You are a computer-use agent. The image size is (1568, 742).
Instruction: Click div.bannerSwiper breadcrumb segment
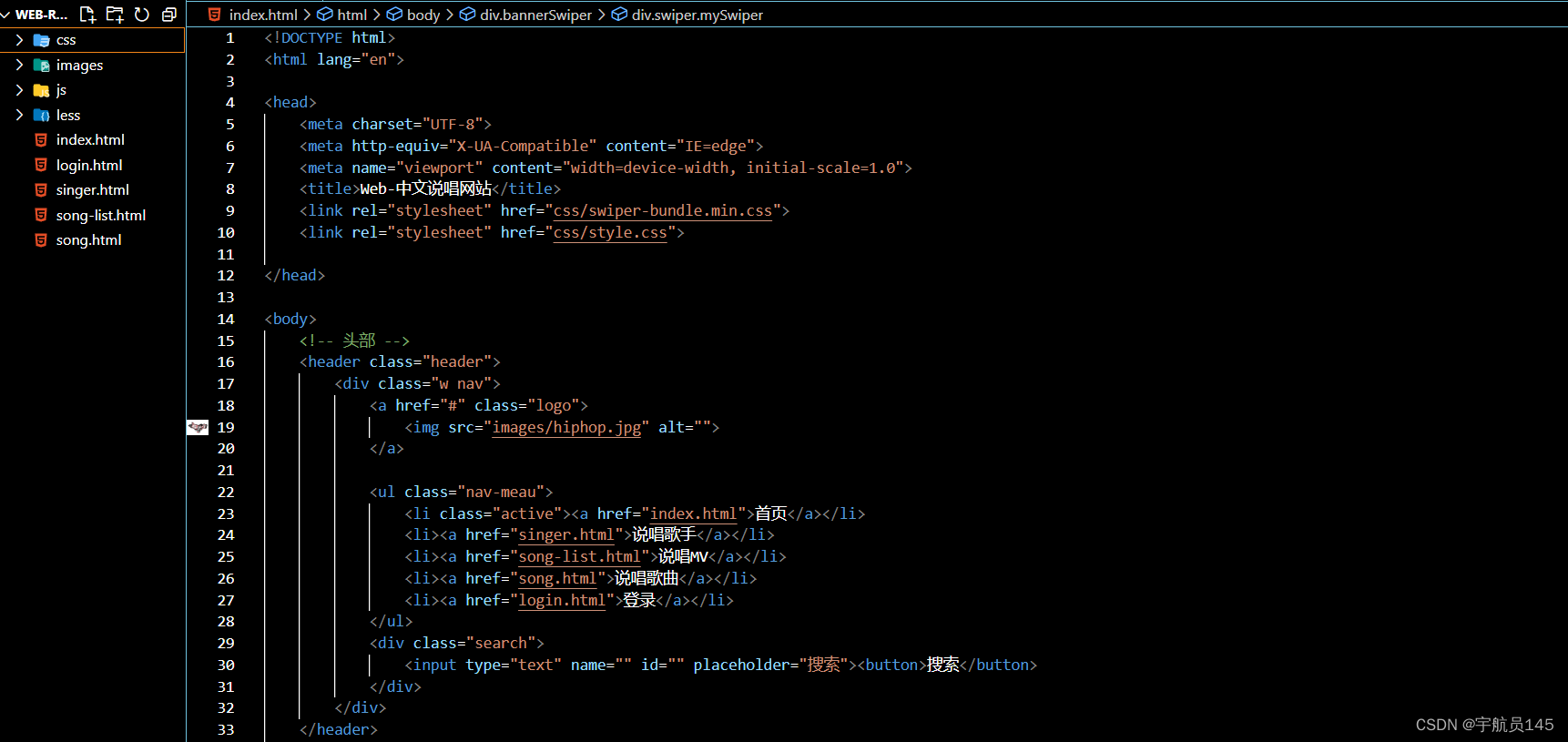pyautogui.click(x=535, y=15)
